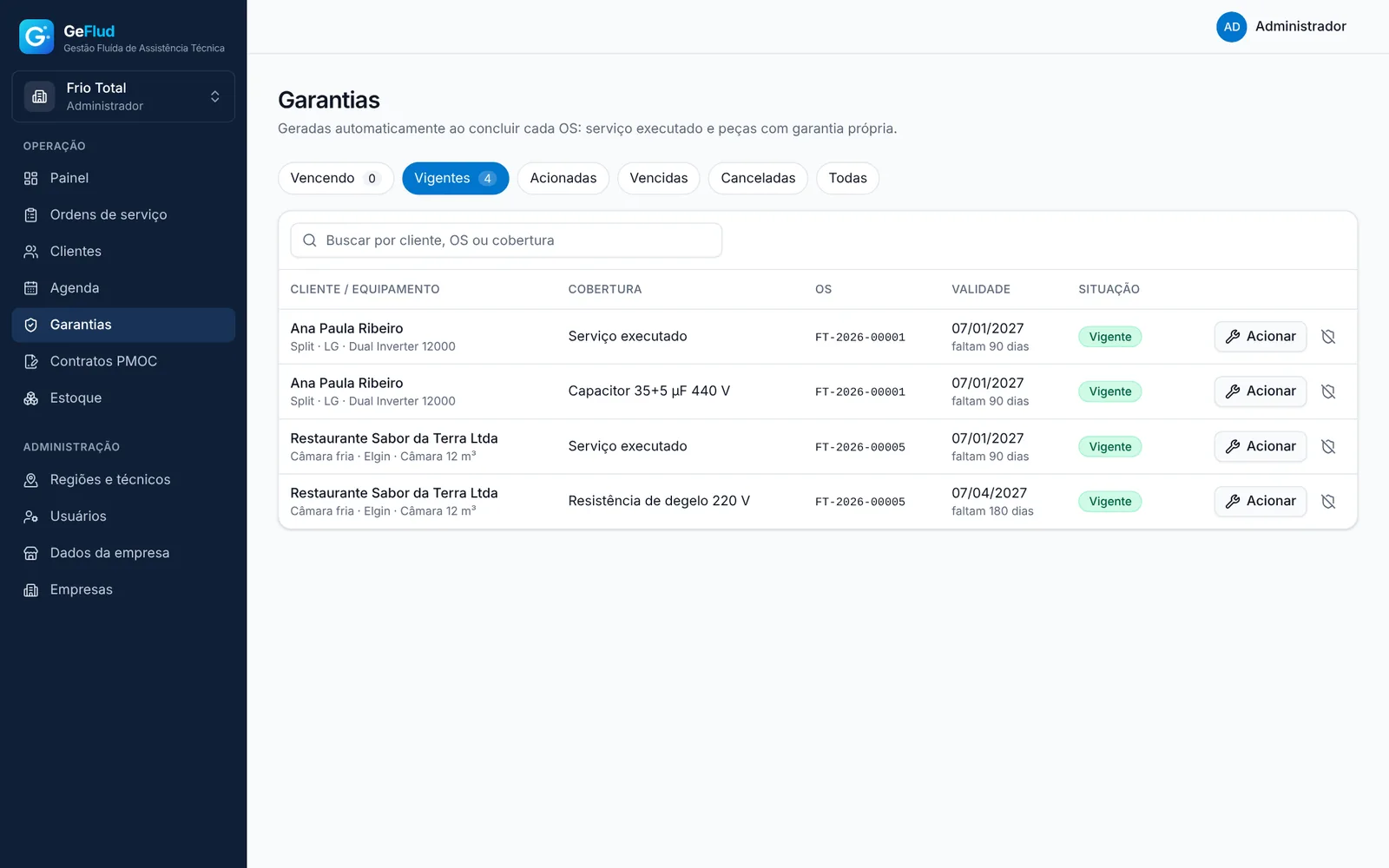Cancel warranty for Capacitor 35+5 µF row
The height and width of the screenshot is (868, 1389).
pyautogui.click(x=1328, y=391)
